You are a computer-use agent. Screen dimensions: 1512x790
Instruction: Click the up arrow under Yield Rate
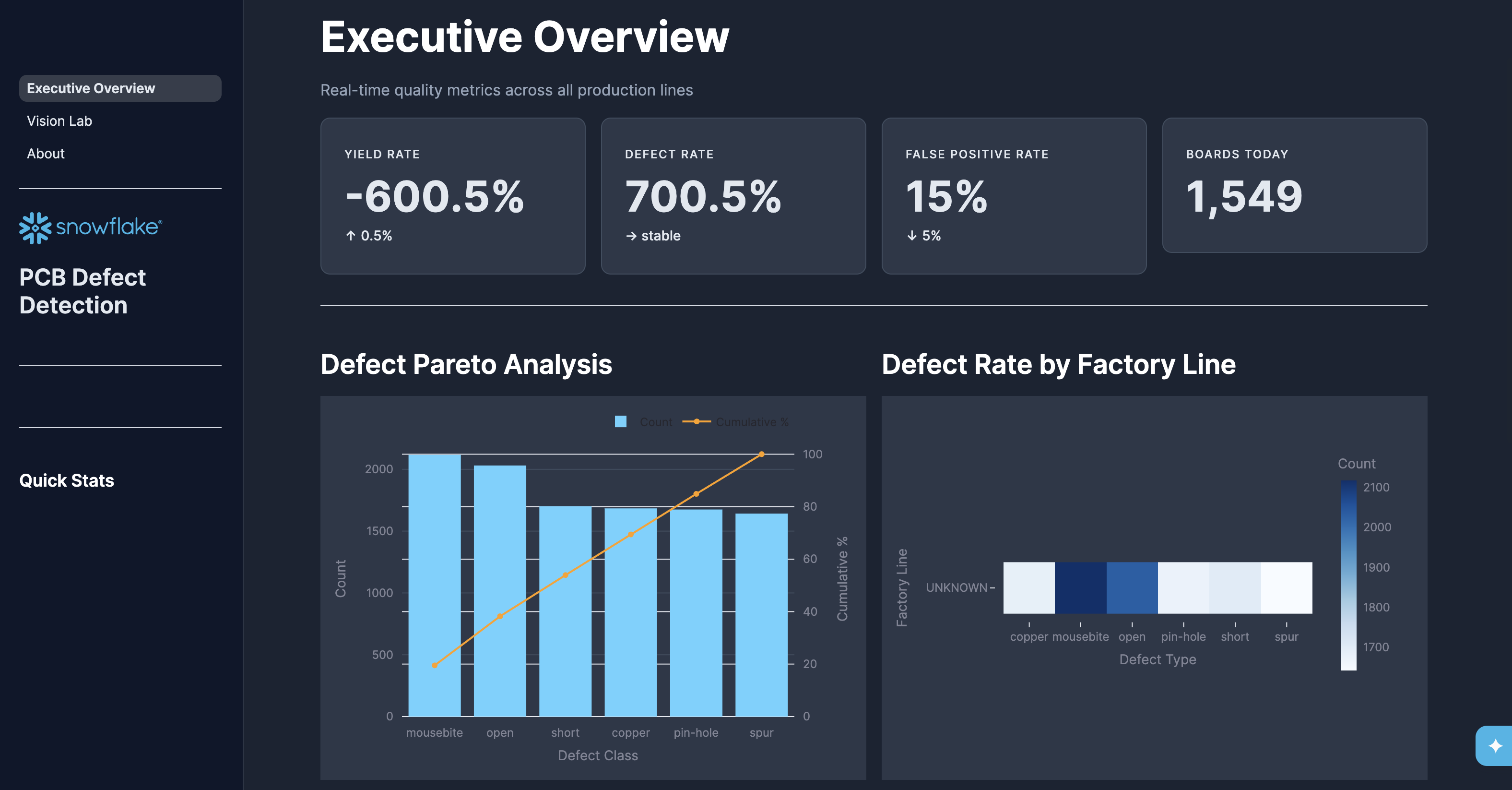click(x=351, y=236)
